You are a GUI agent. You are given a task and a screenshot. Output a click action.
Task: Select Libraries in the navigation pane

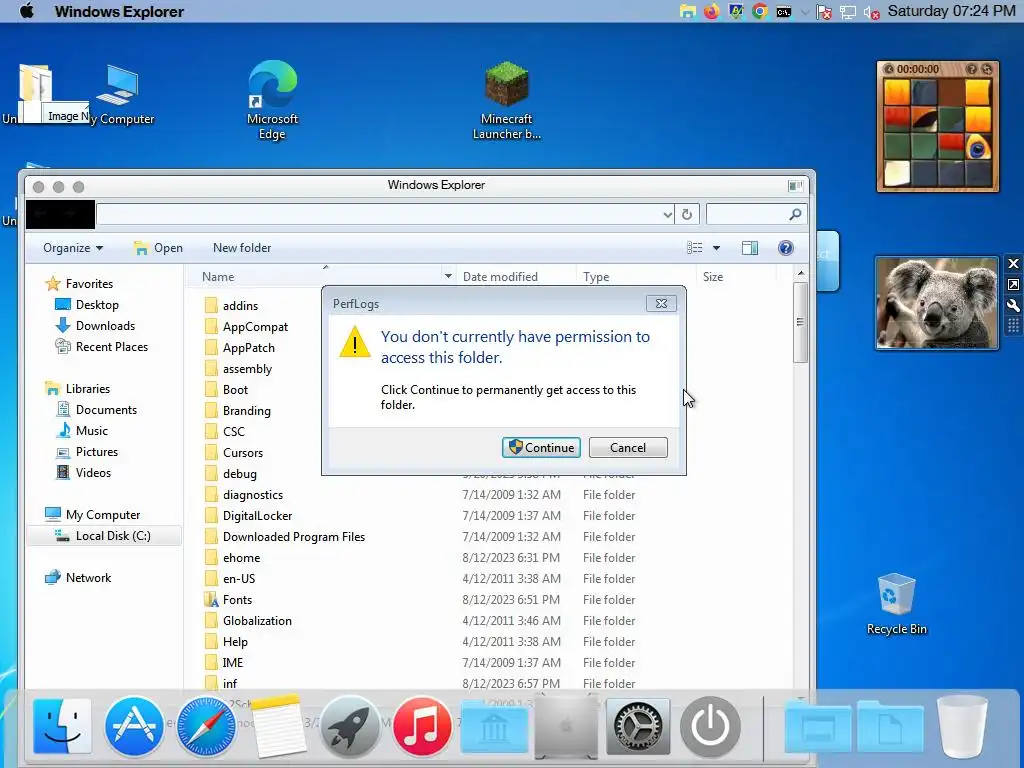tap(78, 389)
